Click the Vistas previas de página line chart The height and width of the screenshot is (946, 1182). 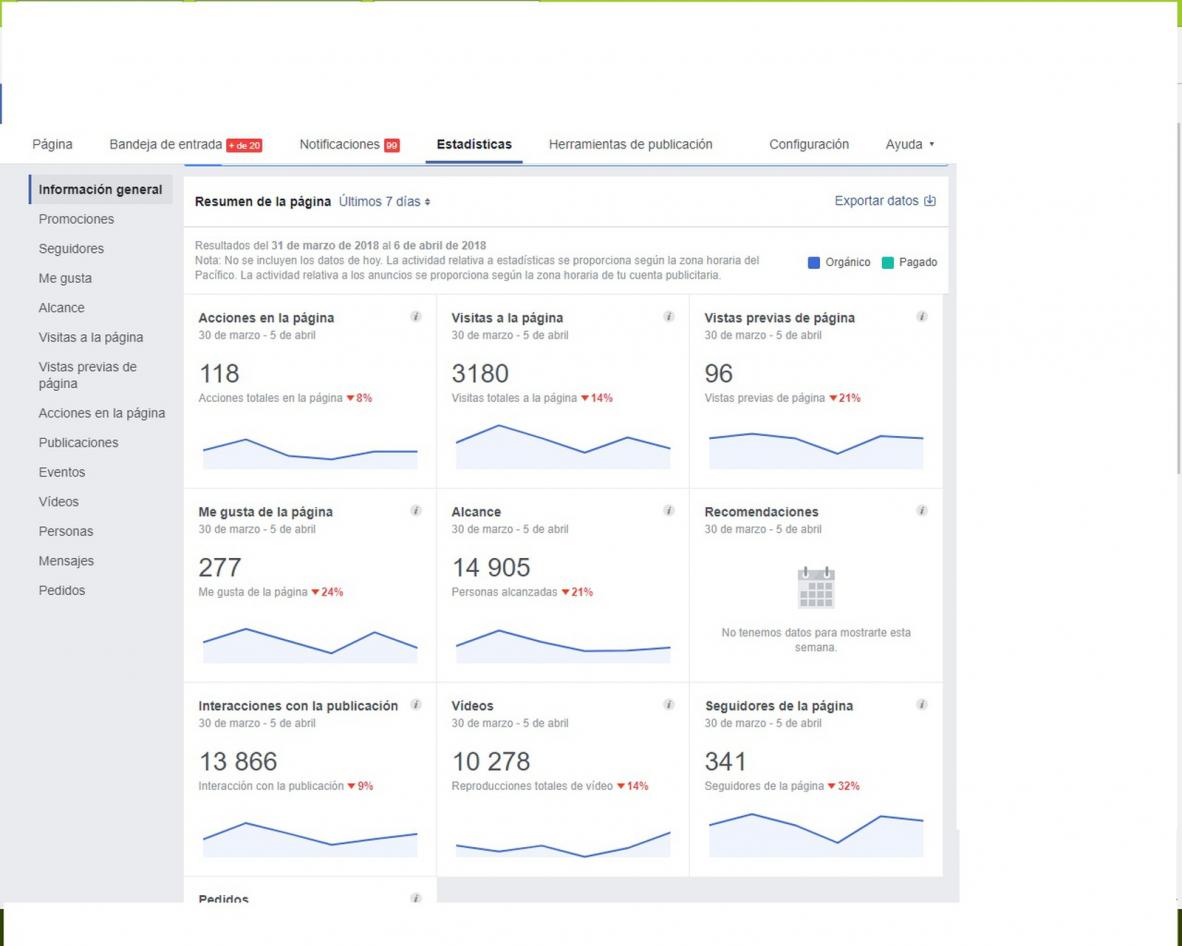pyautogui.click(x=816, y=451)
